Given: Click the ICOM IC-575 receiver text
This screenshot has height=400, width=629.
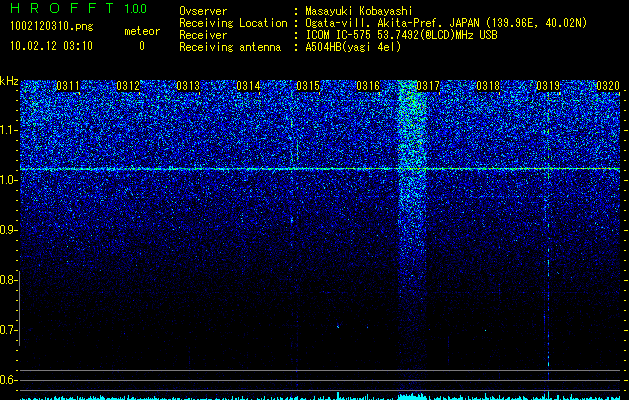Looking at the screenshot, I should point(401,35).
